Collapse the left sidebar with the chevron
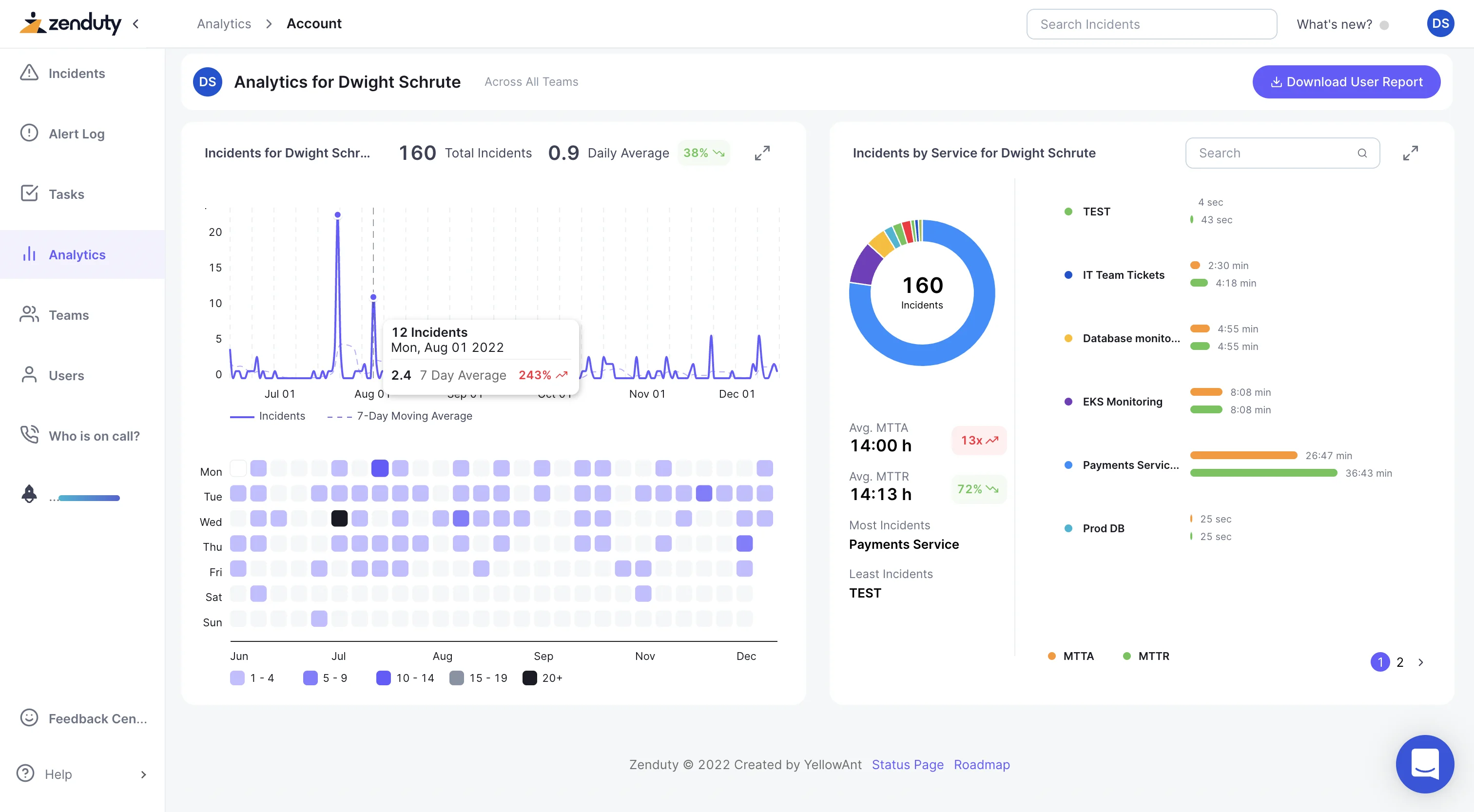The width and height of the screenshot is (1474, 812). (136, 23)
